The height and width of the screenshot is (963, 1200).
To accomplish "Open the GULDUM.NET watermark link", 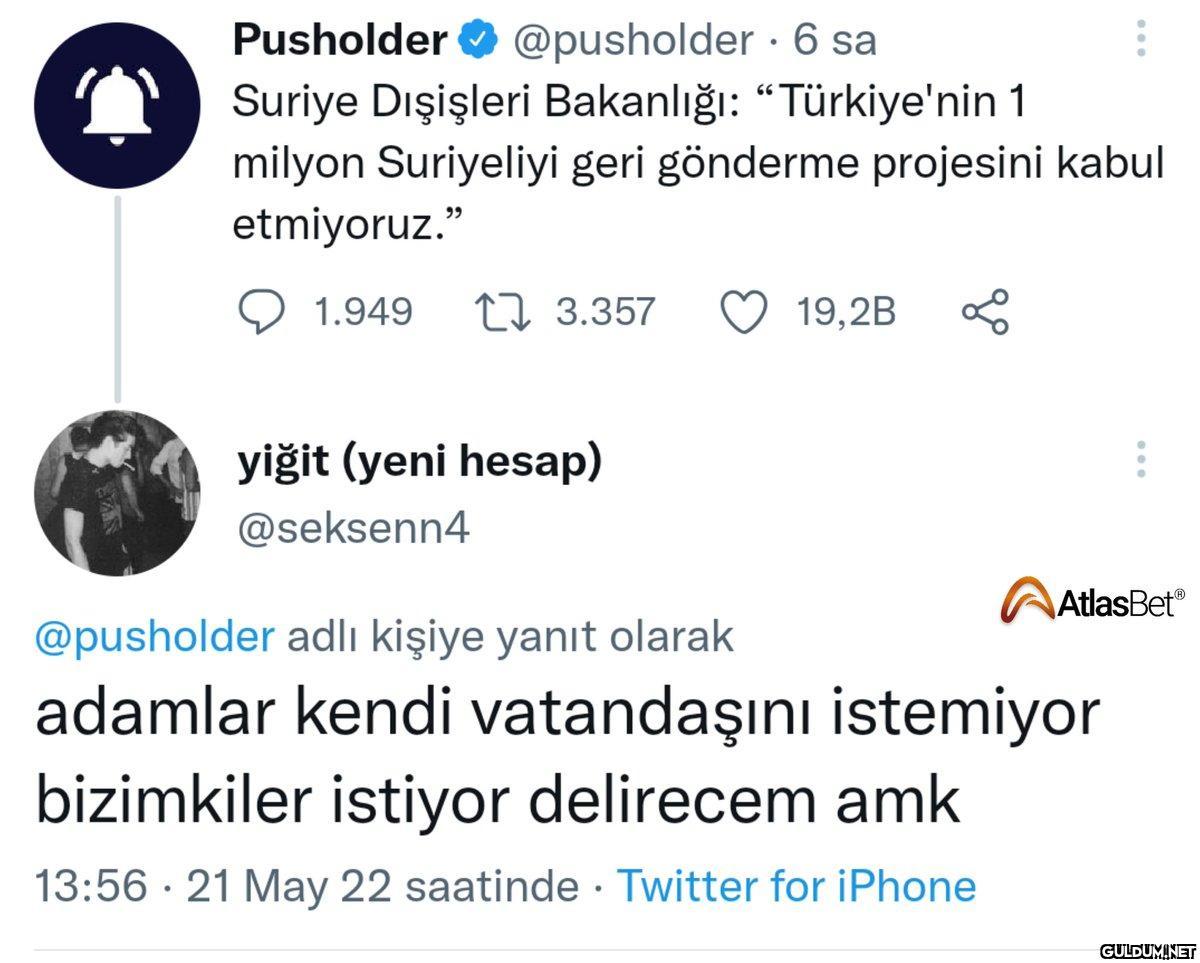I will [x=1148, y=948].
